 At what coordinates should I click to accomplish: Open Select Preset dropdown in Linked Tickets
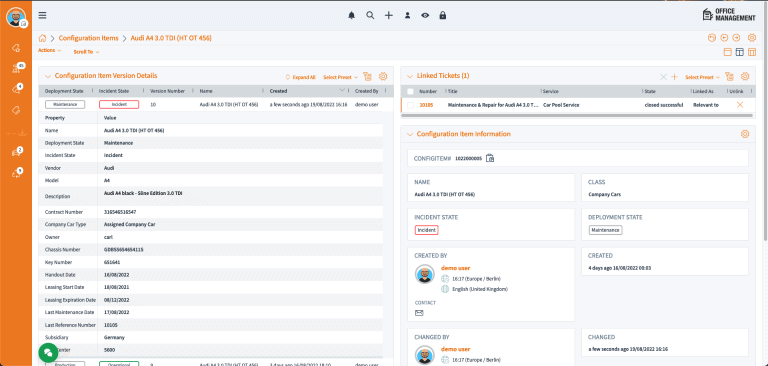click(702, 77)
